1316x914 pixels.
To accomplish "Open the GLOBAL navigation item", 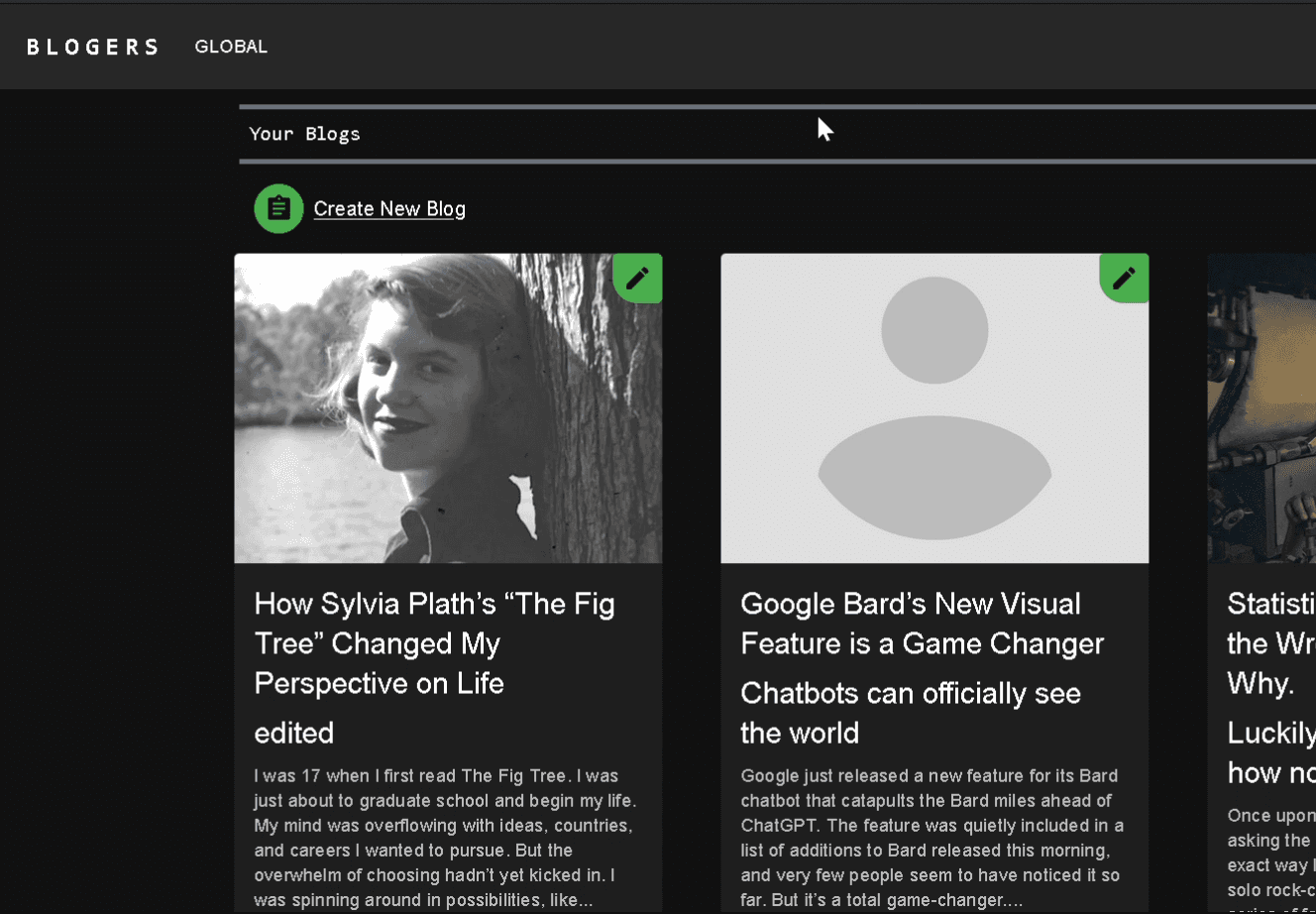I will point(231,47).
